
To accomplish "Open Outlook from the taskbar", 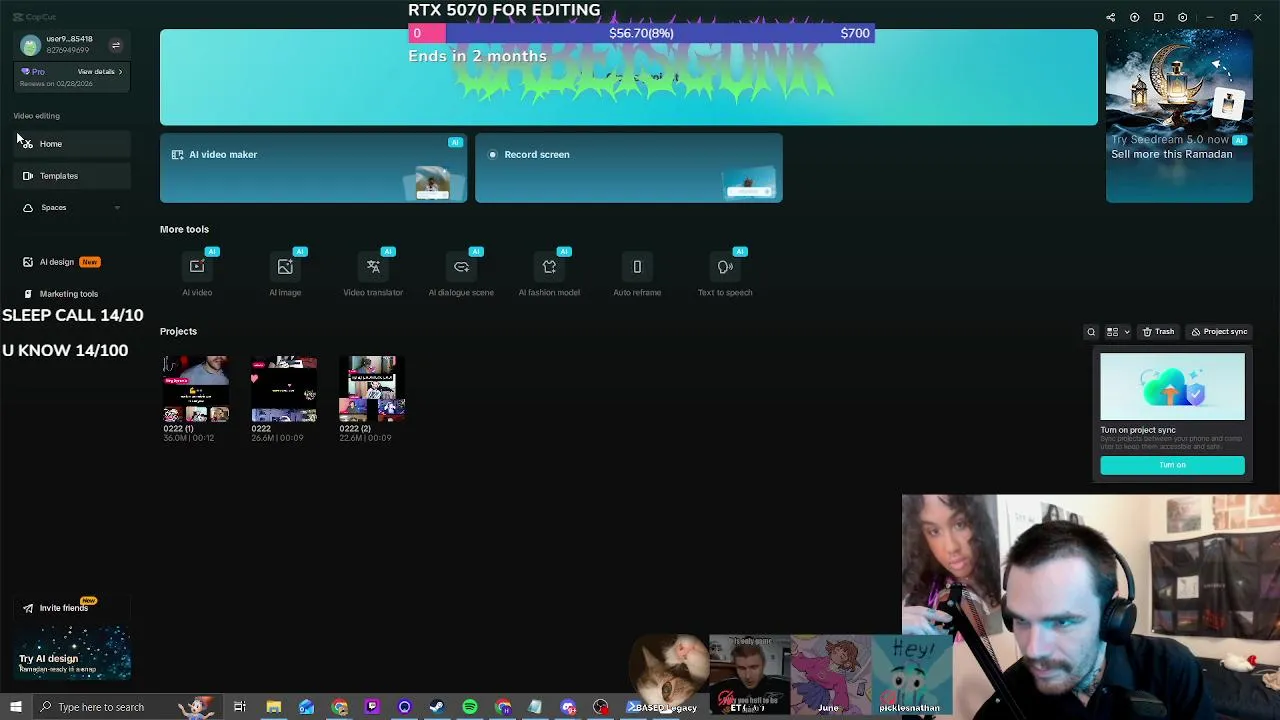I will point(306,707).
